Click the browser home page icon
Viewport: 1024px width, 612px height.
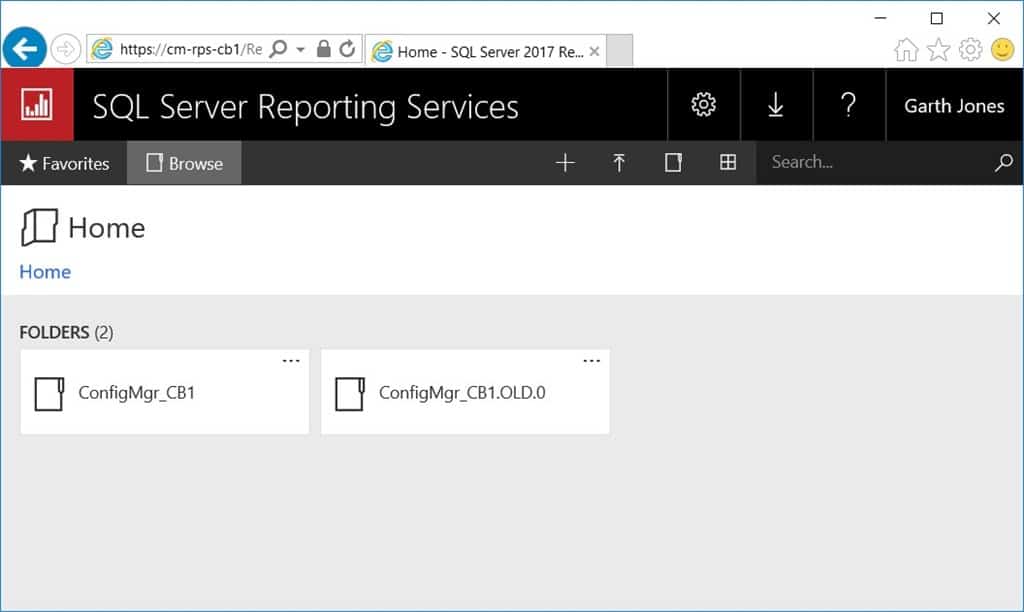point(906,50)
